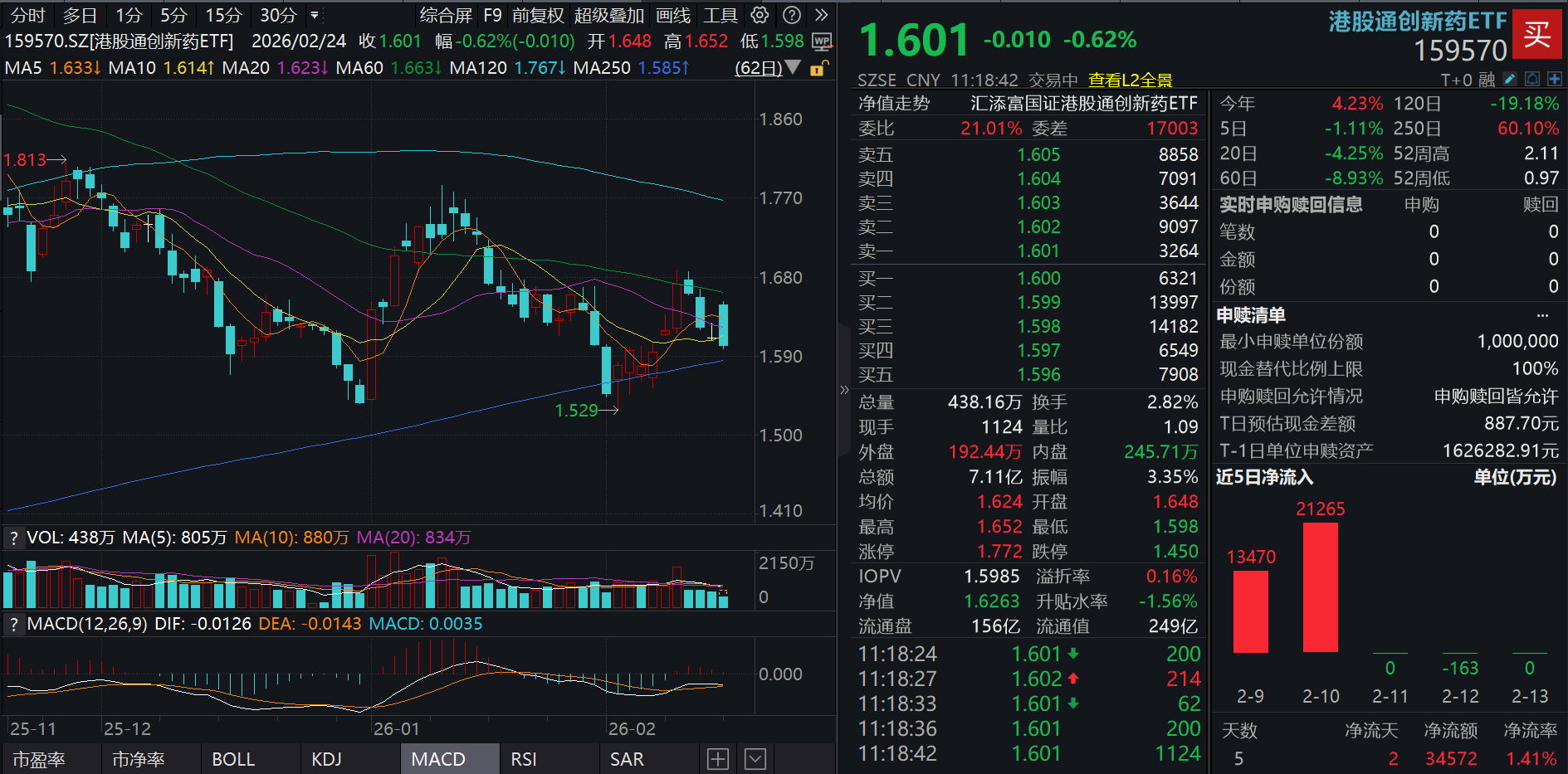Click the help question-mark icon

point(790,14)
